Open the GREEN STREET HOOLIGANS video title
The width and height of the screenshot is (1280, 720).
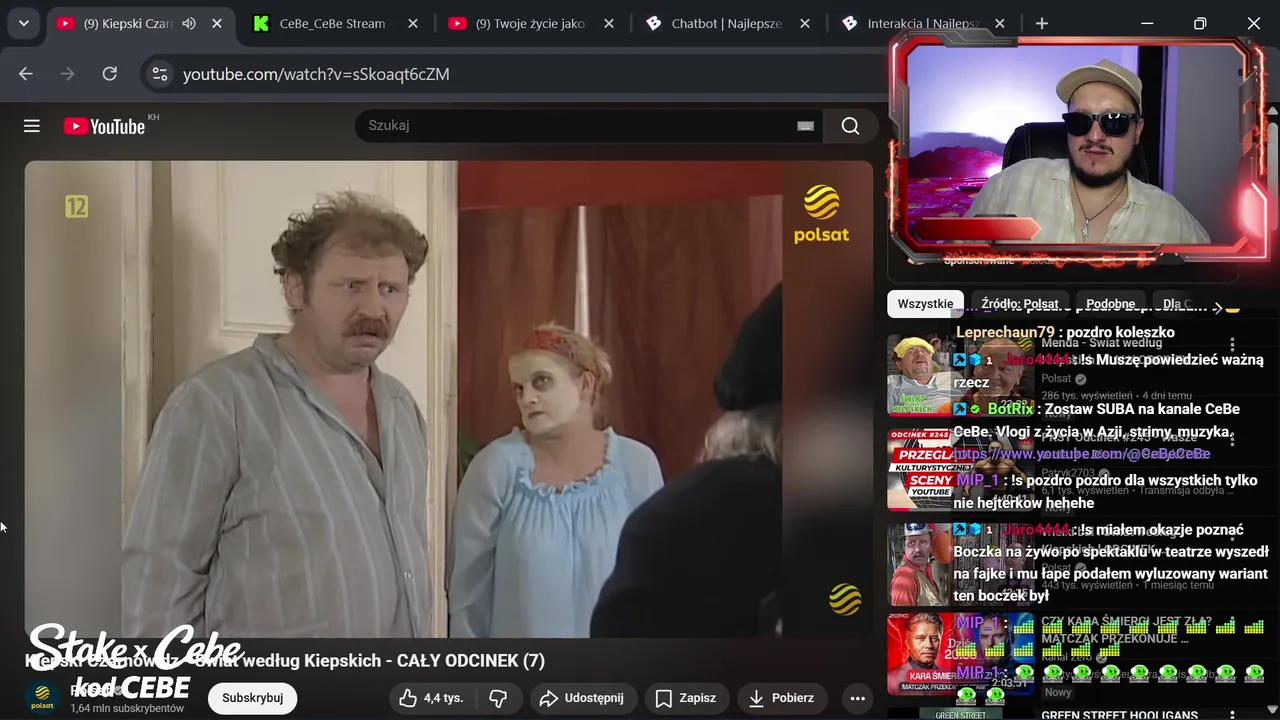pos(1119,715)
